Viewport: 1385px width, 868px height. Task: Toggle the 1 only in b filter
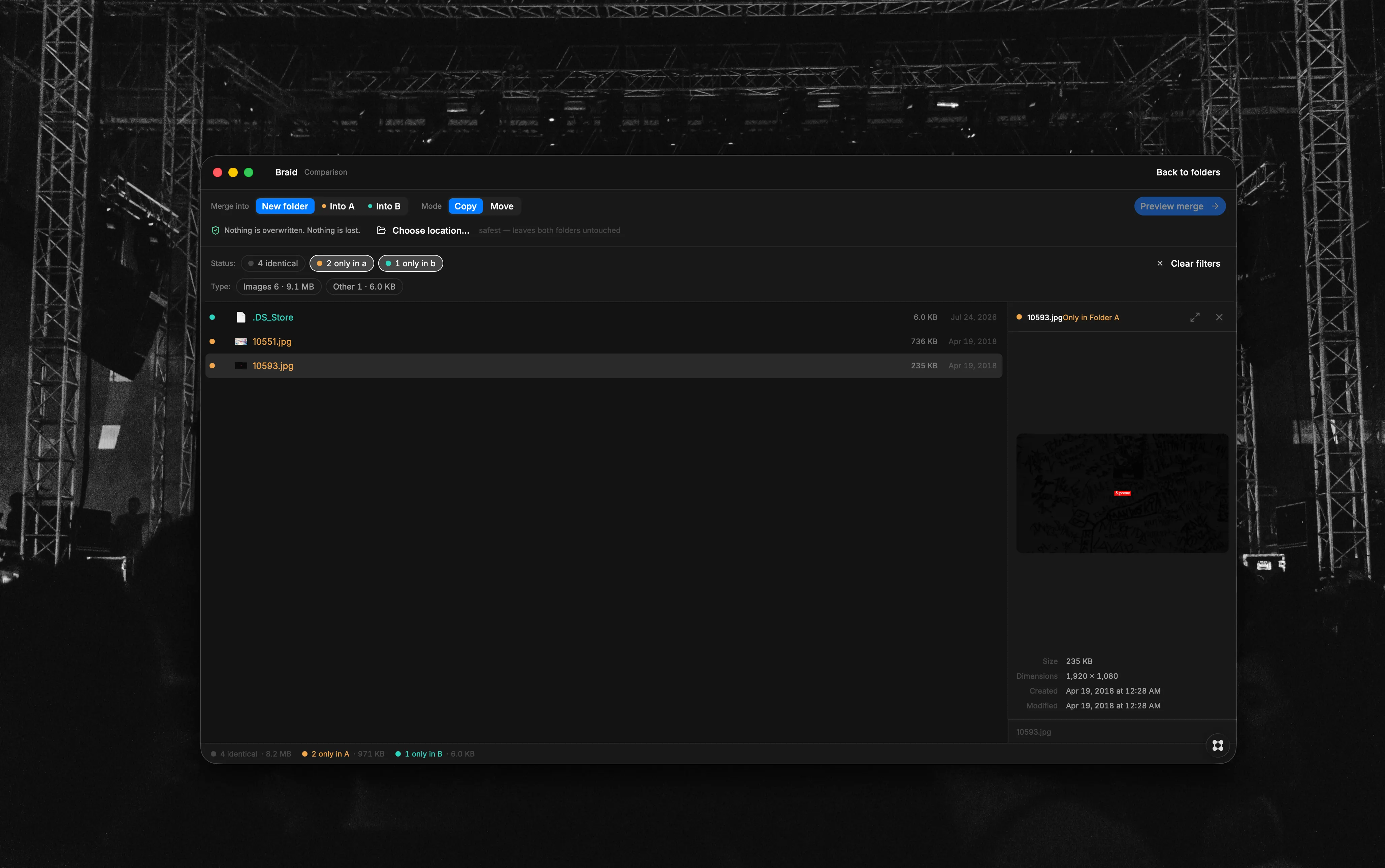coord(411,264)
